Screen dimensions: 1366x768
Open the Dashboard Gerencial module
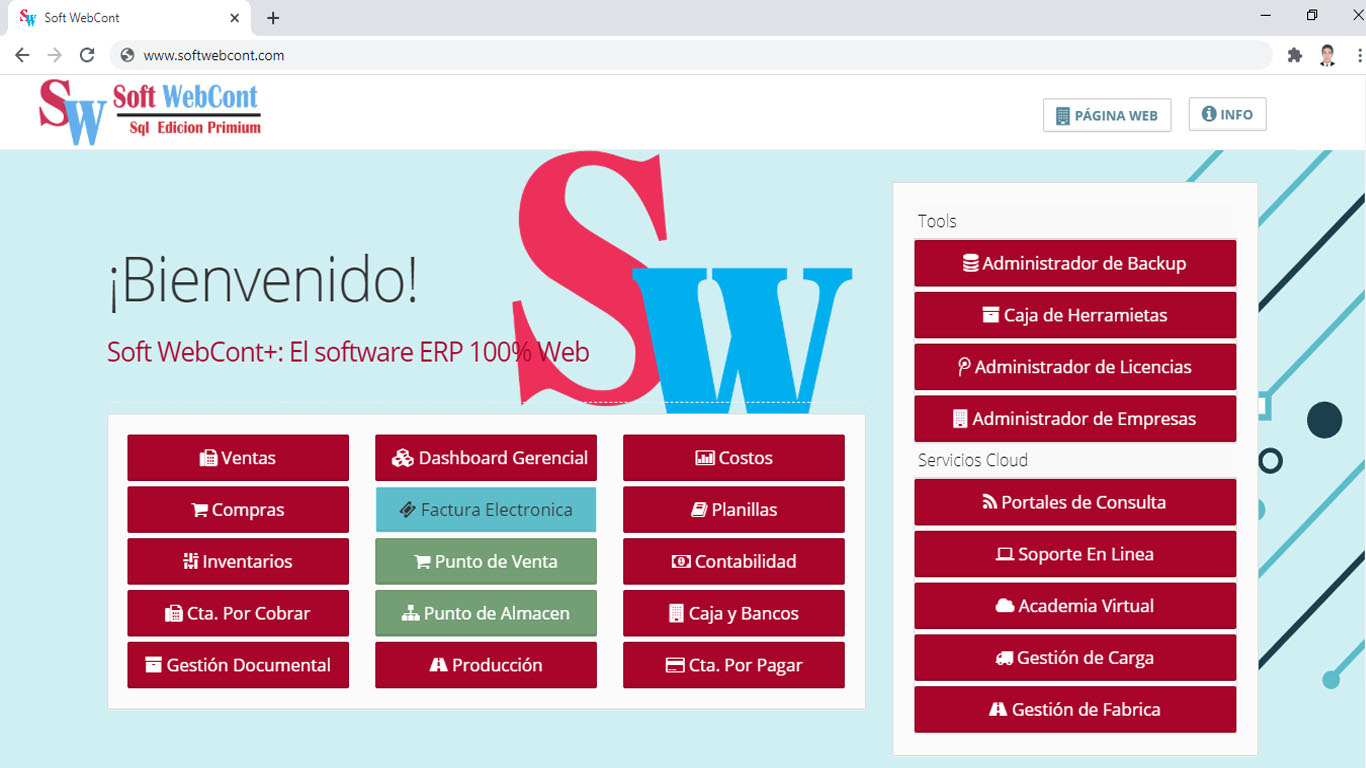(486, 458)
